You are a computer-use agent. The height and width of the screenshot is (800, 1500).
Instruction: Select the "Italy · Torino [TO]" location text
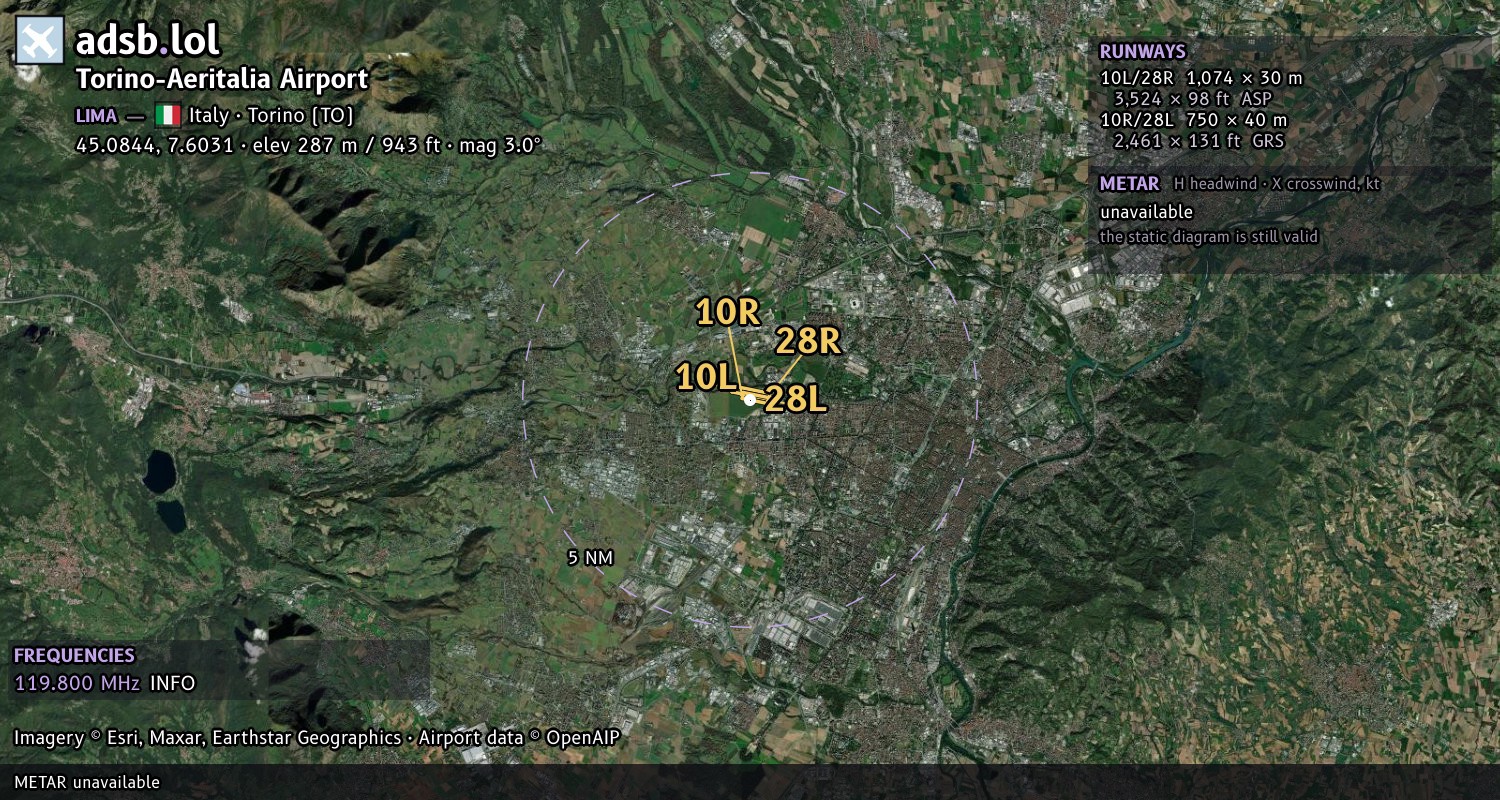pos(271,115)
